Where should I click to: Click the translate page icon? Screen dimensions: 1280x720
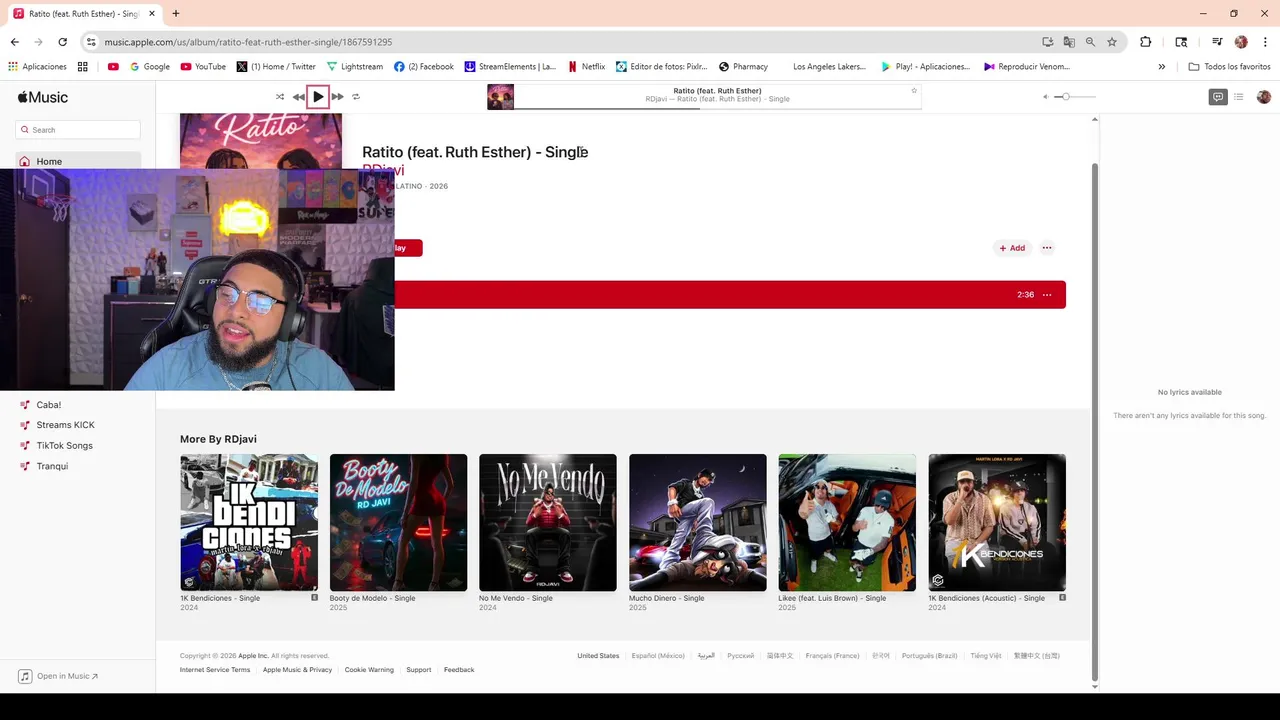click(x=1069, y=42)
